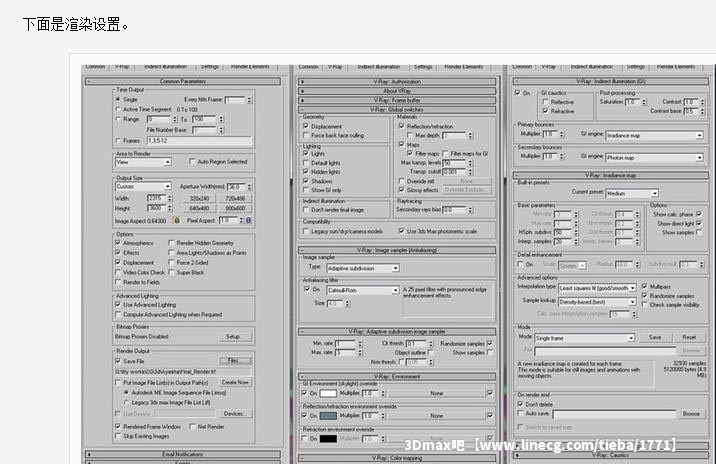Open Primary bounces GI engine Irradiance map dropdown
Viewport: 716px width, 464px height.
click(x=654, y=136)
